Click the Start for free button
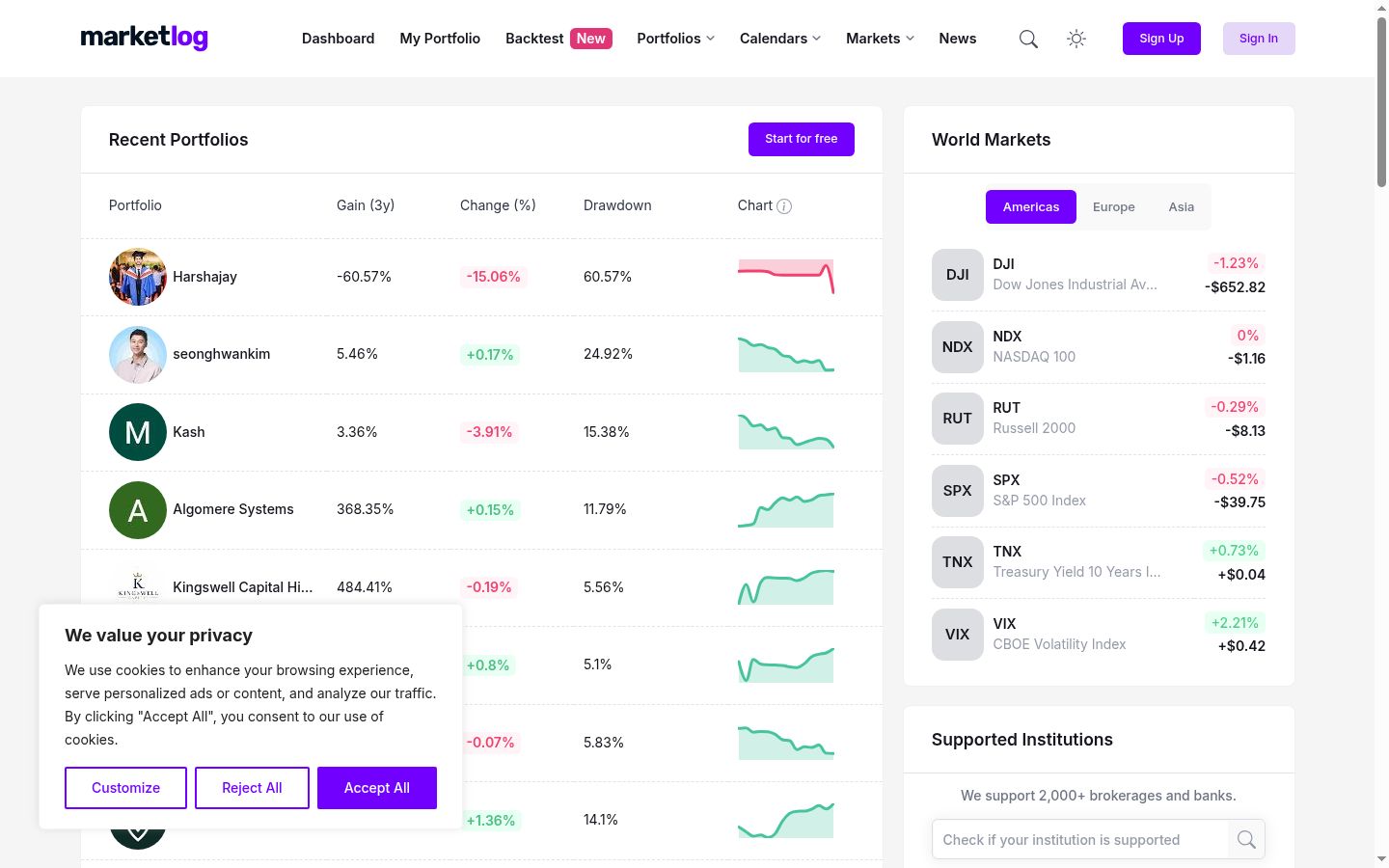1389x868 pixels. pyautogui.click(x=802, y=139)
